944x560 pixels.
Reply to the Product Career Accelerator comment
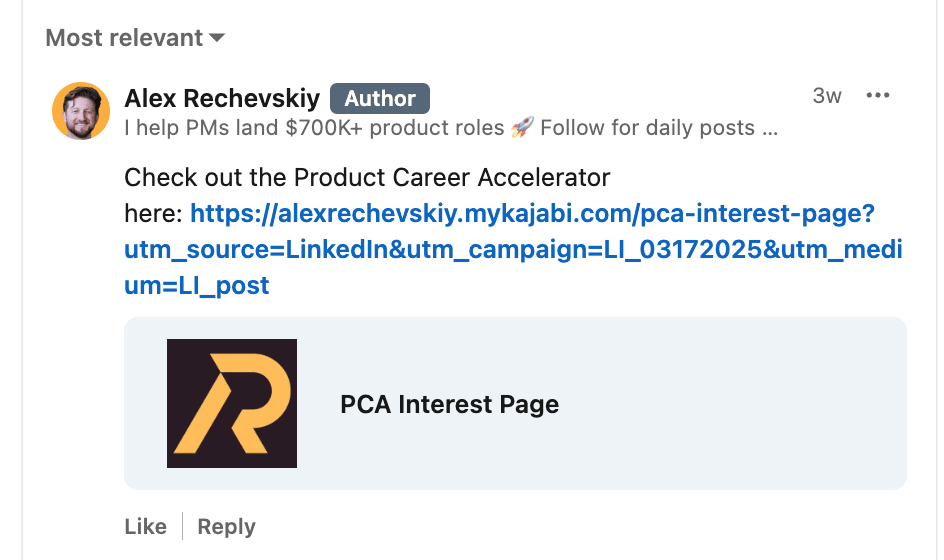(x=226, y=526)
